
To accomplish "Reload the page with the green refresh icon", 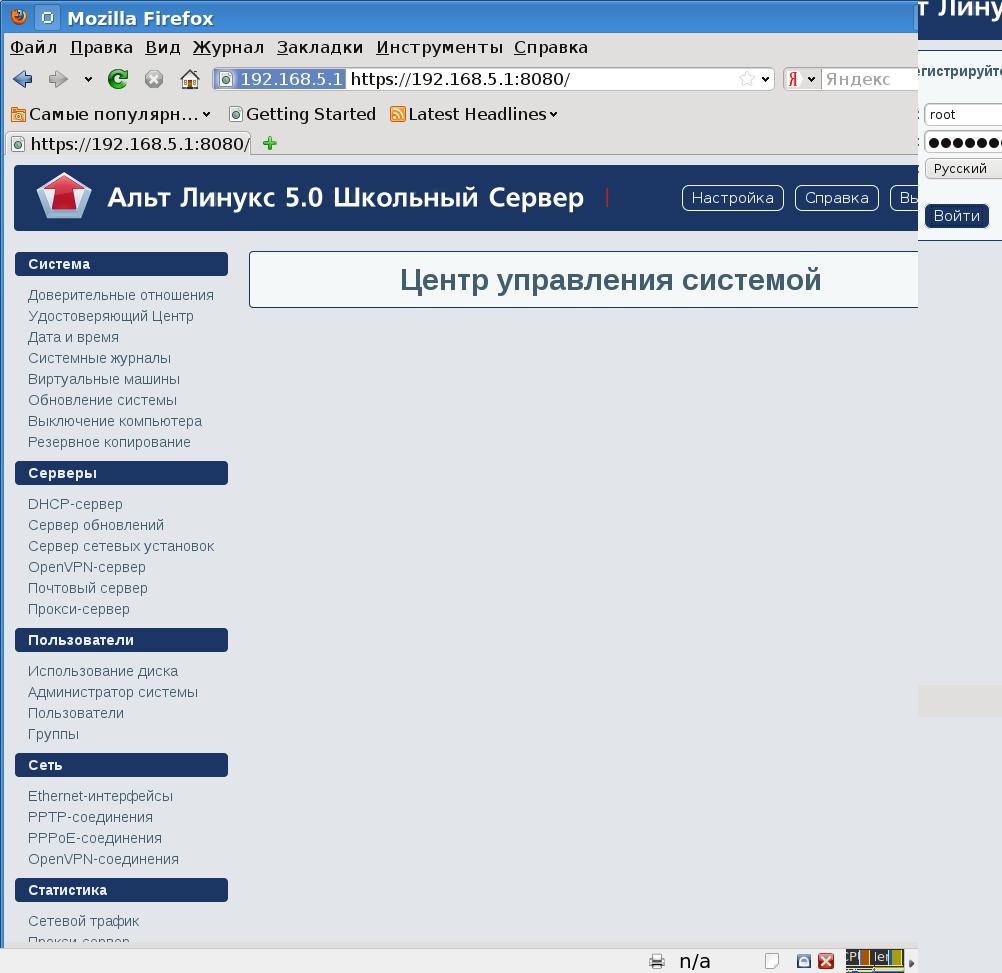I will (x=118, y=79).
